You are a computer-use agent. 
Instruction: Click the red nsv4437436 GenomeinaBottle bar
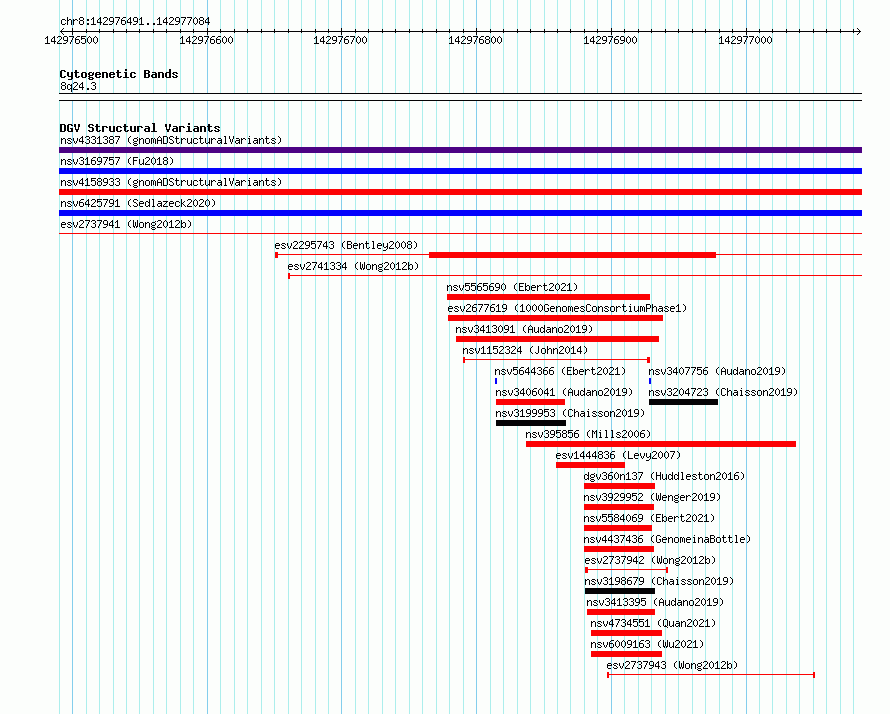point(619,549)
